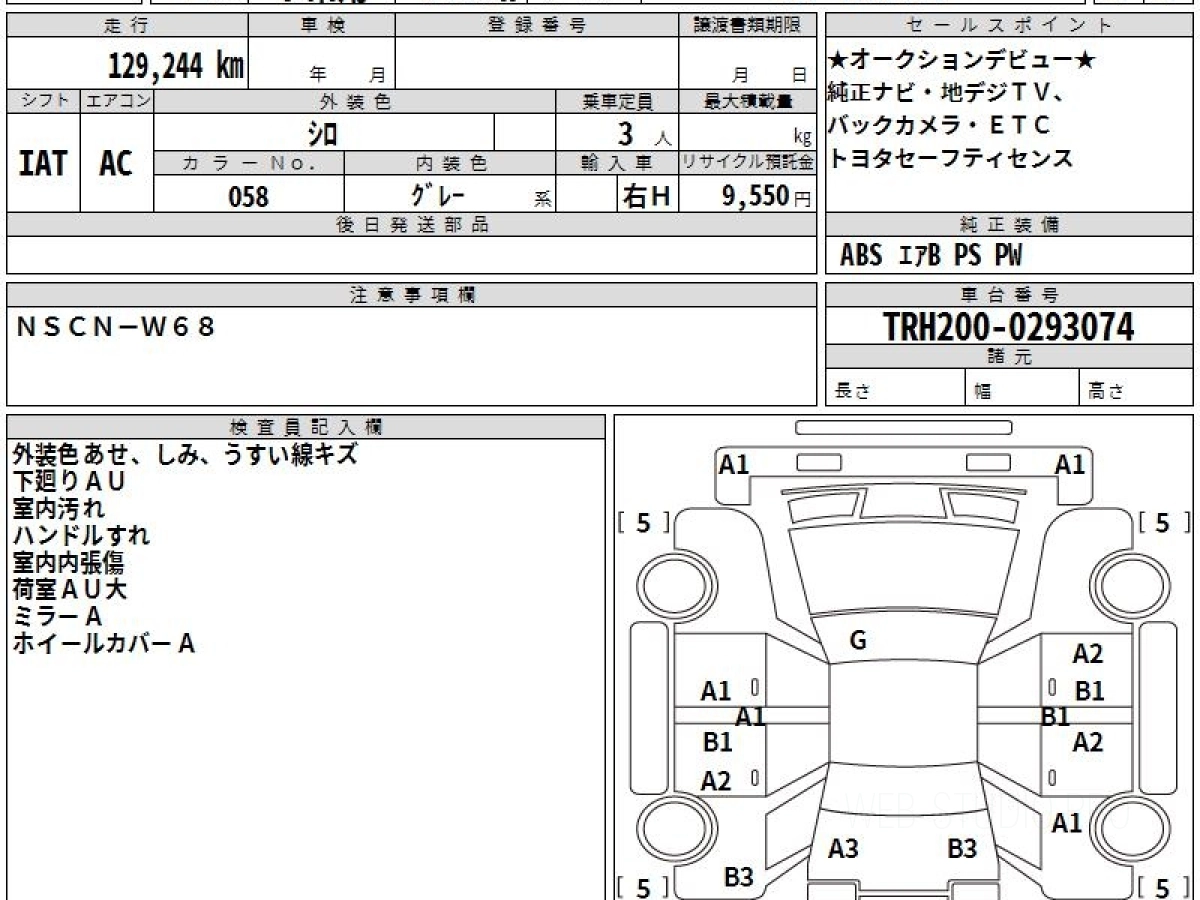Select the A3 damage mark on diagram

point(844,849)
